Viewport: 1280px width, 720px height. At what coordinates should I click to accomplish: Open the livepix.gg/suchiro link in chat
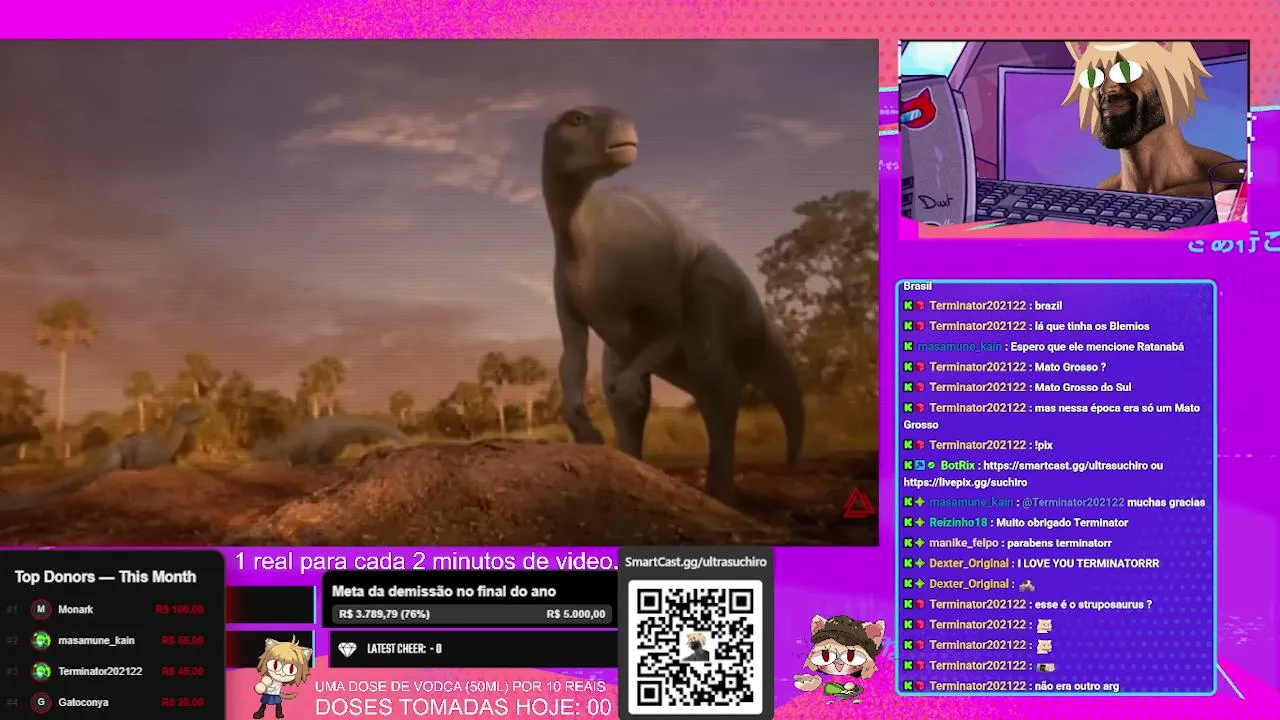click(965, 482)
